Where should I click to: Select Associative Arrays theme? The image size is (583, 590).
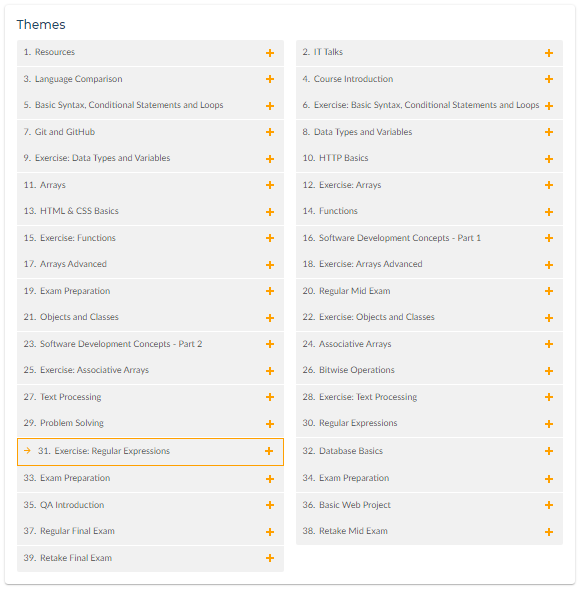pyautogui.click(x=429, y=344)
